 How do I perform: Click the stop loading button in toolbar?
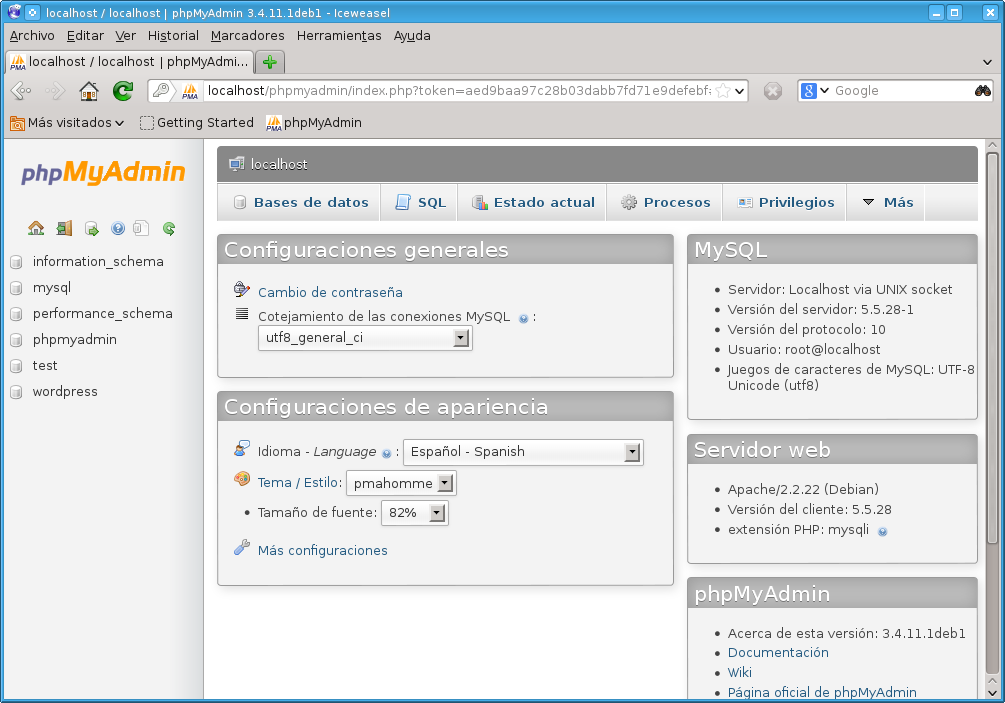click(773, 91)
